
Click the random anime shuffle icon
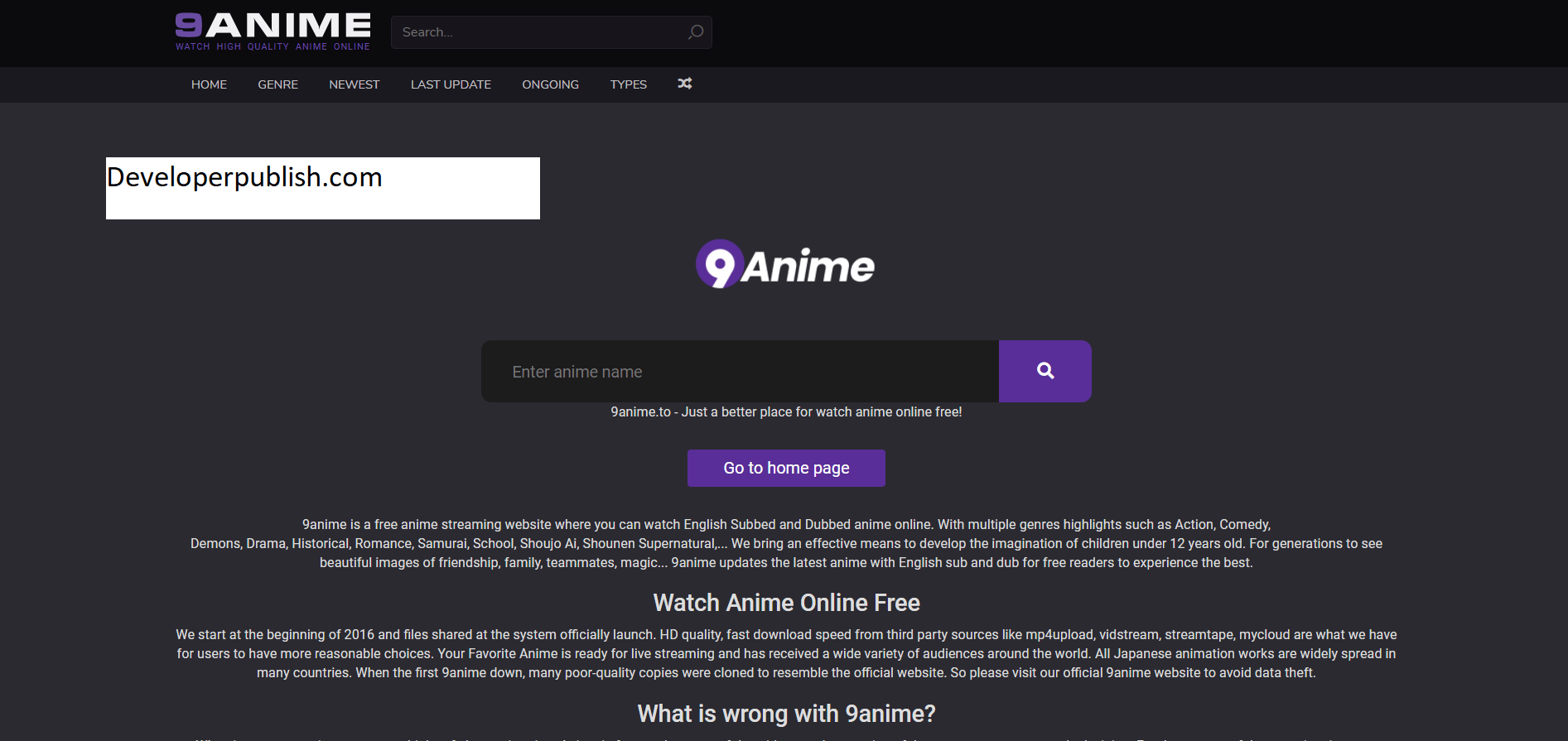tap(684, 84)
